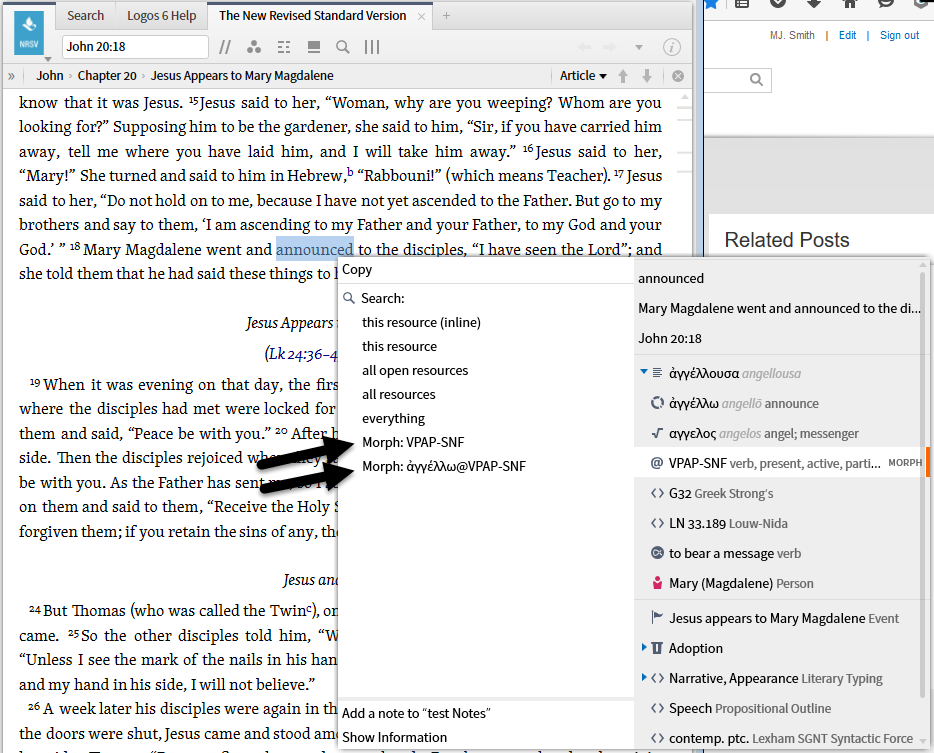Screen dimensions: 934x753
Task: Open the Article navigation dropdown
Action: [583, 76]
